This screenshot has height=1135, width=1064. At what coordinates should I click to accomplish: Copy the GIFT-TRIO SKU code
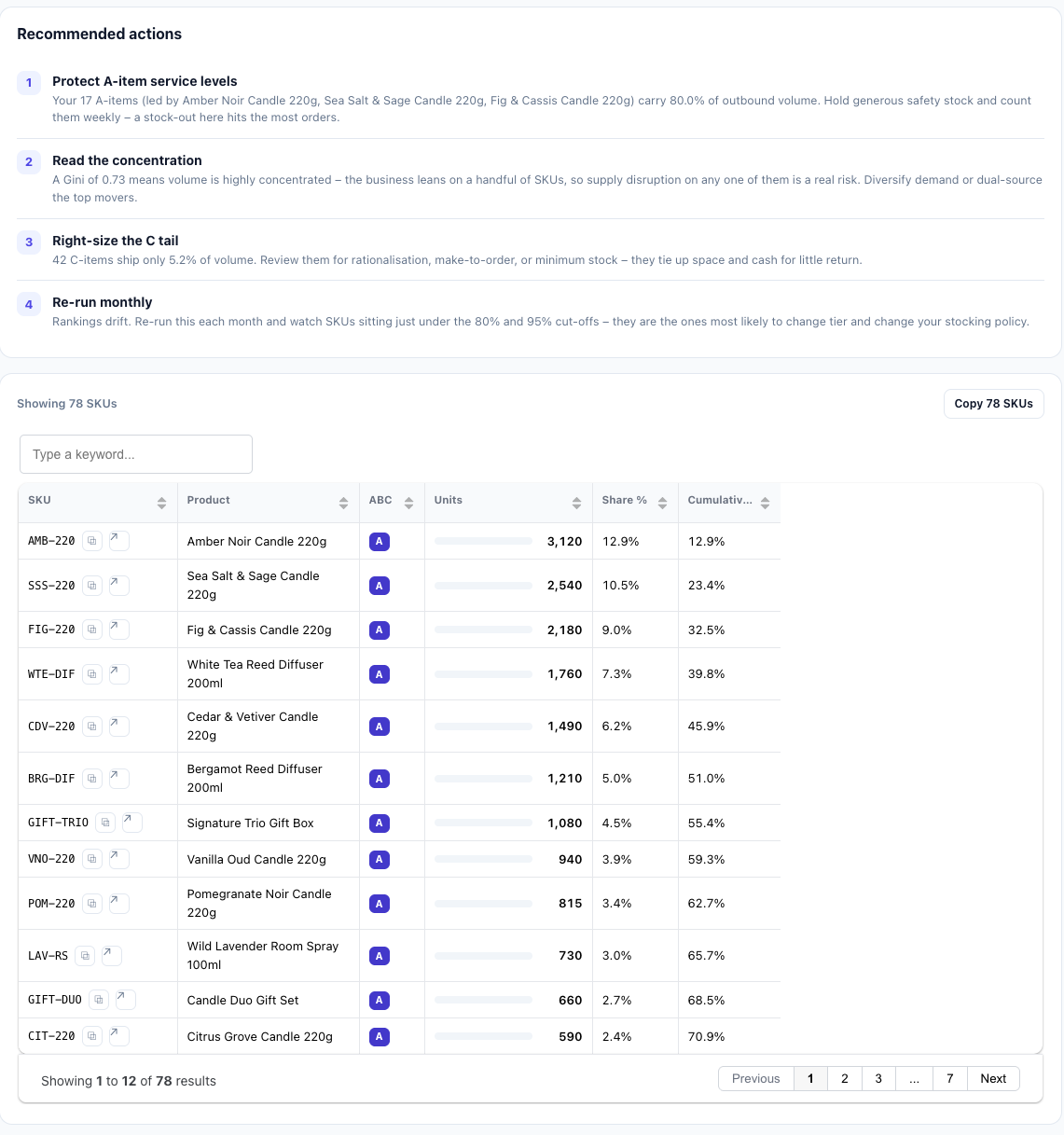(105, 823)
